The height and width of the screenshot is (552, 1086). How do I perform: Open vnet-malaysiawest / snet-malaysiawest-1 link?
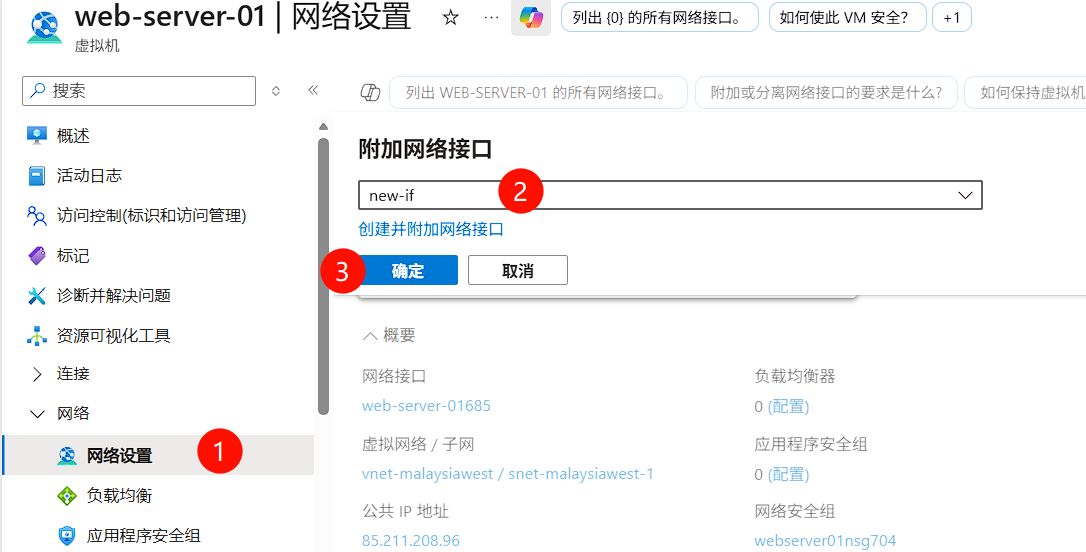(x=508, y=474)
